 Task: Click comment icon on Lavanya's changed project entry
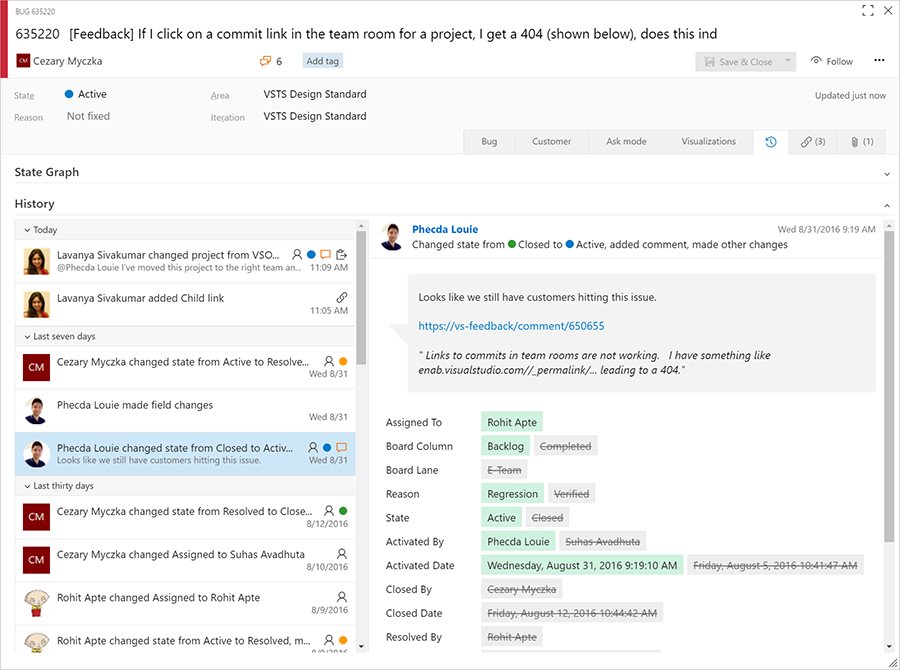pos(325,254)
